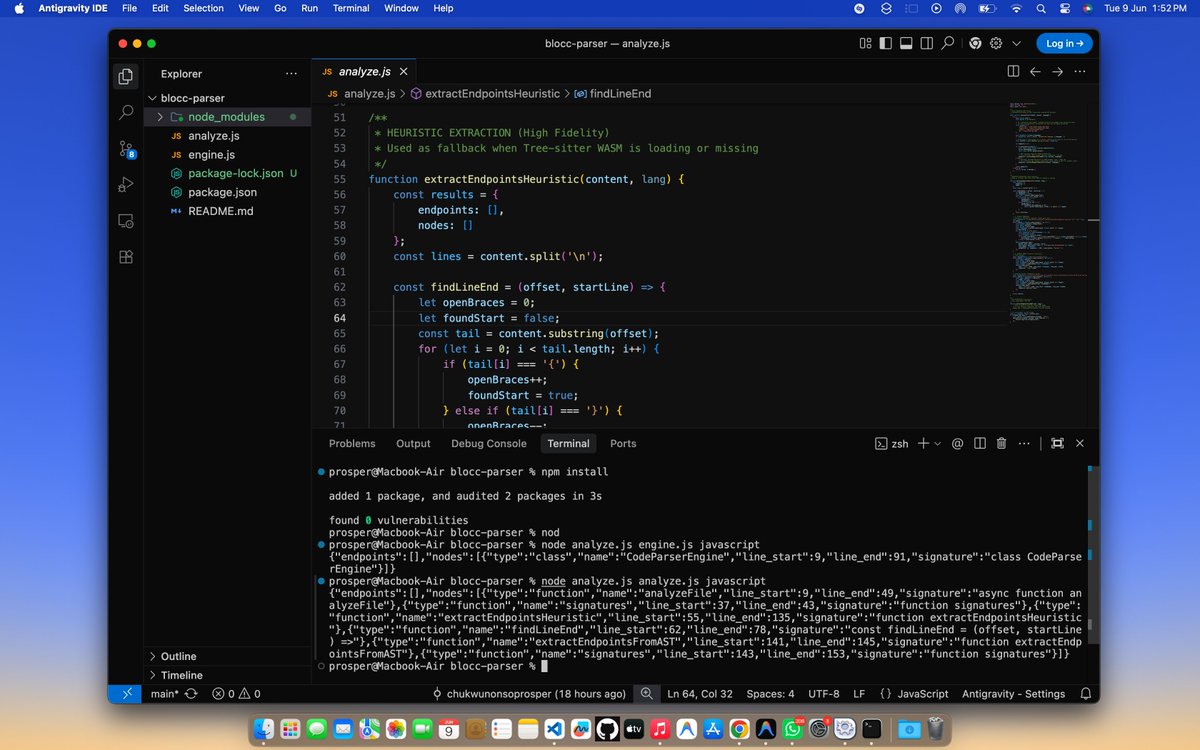Open the Selection menu in menu bar
1200x750 pixels.
pyautogui.click(x=203, y=8)
